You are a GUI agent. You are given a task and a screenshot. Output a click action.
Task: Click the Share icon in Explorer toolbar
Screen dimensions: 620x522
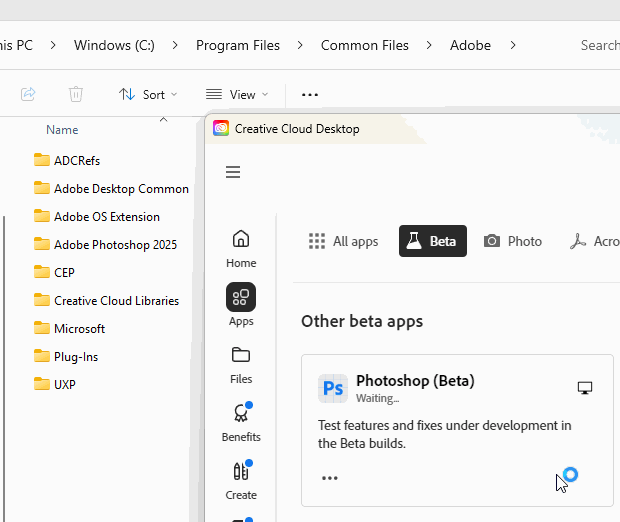[x=28, y=95]
